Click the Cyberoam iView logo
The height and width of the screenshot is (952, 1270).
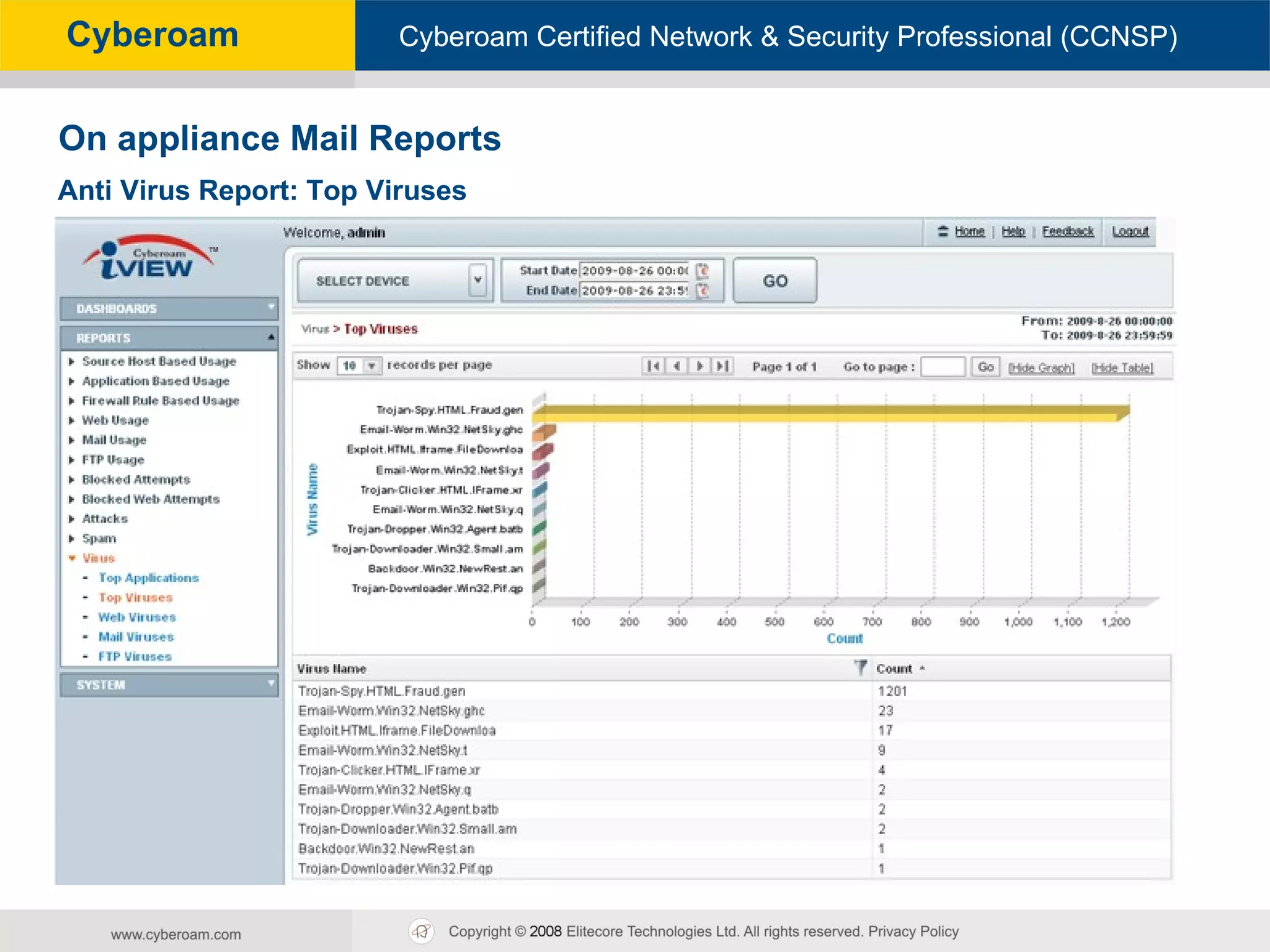coord(149,258)
